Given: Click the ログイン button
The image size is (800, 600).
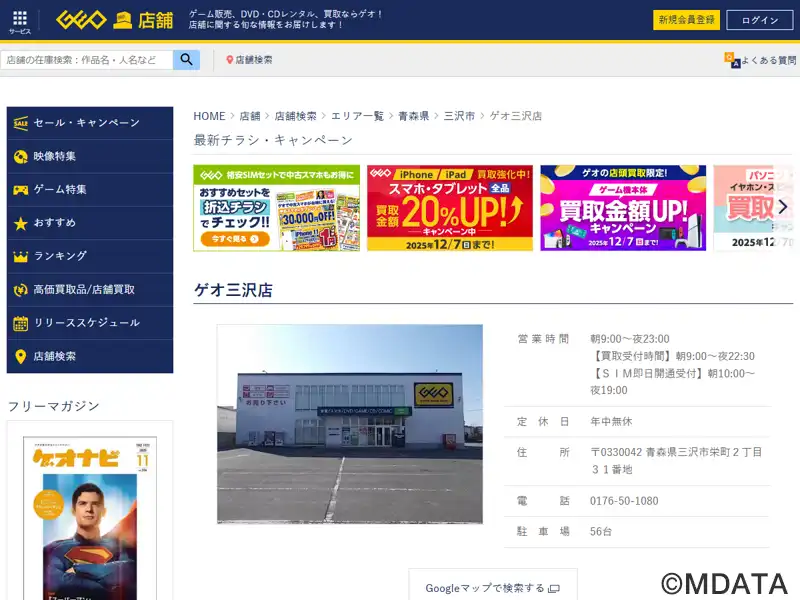Looking at the screenshot, I should [x=760, y=20].
